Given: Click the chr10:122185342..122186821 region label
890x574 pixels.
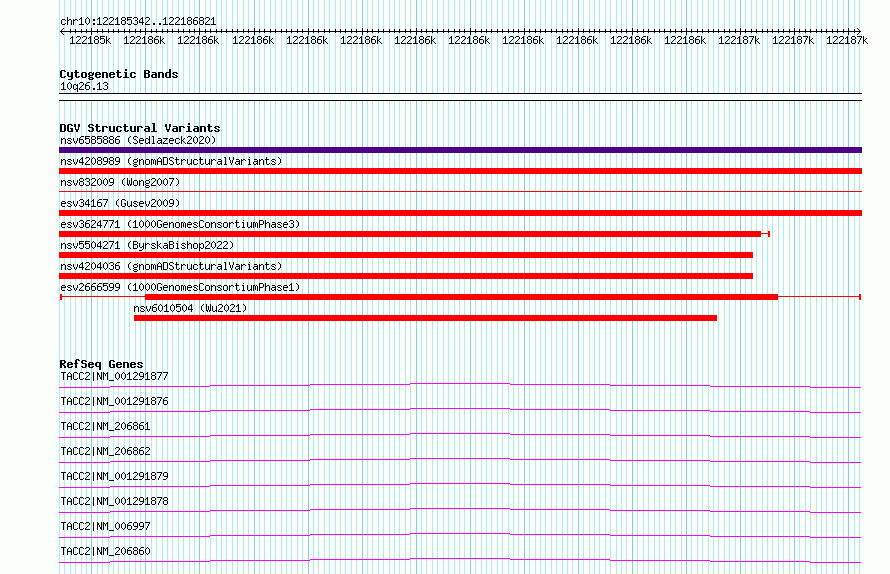Looking at the screenshot, I should [138, 22].
